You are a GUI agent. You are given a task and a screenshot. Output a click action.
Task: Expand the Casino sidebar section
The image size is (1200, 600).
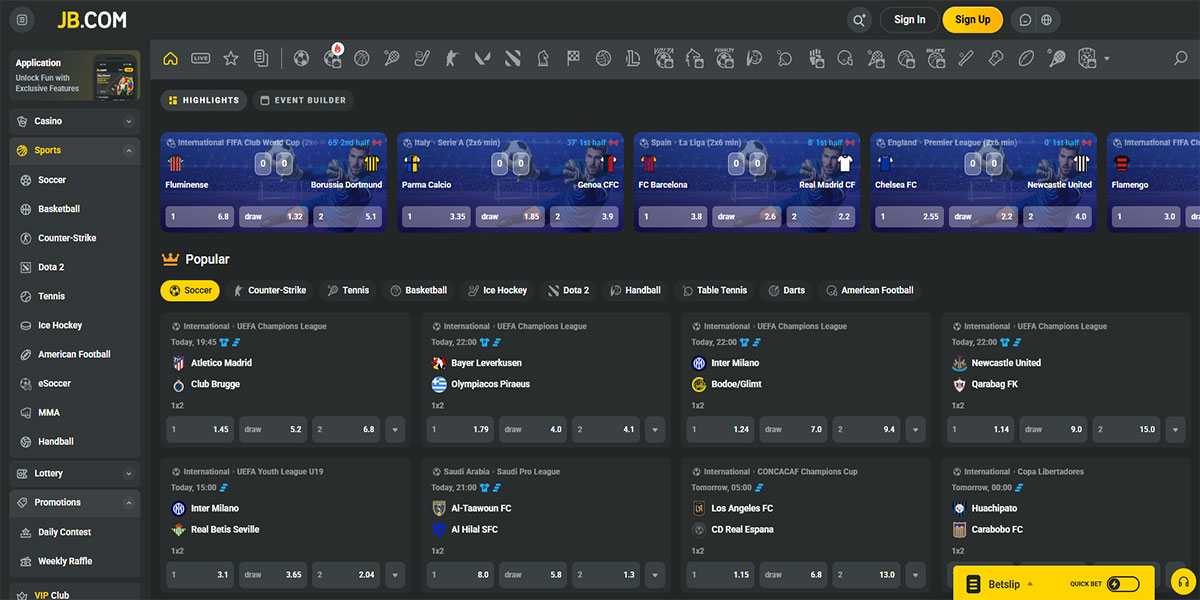tap(128, 121)
